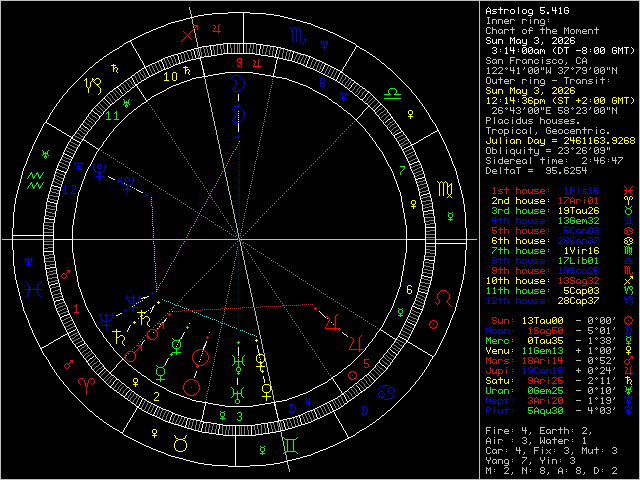Click the blue Scorpio glyph on the zodiac ring
Image resolution: width=640 pixels, height=480 pixels.
click(298, 36)
